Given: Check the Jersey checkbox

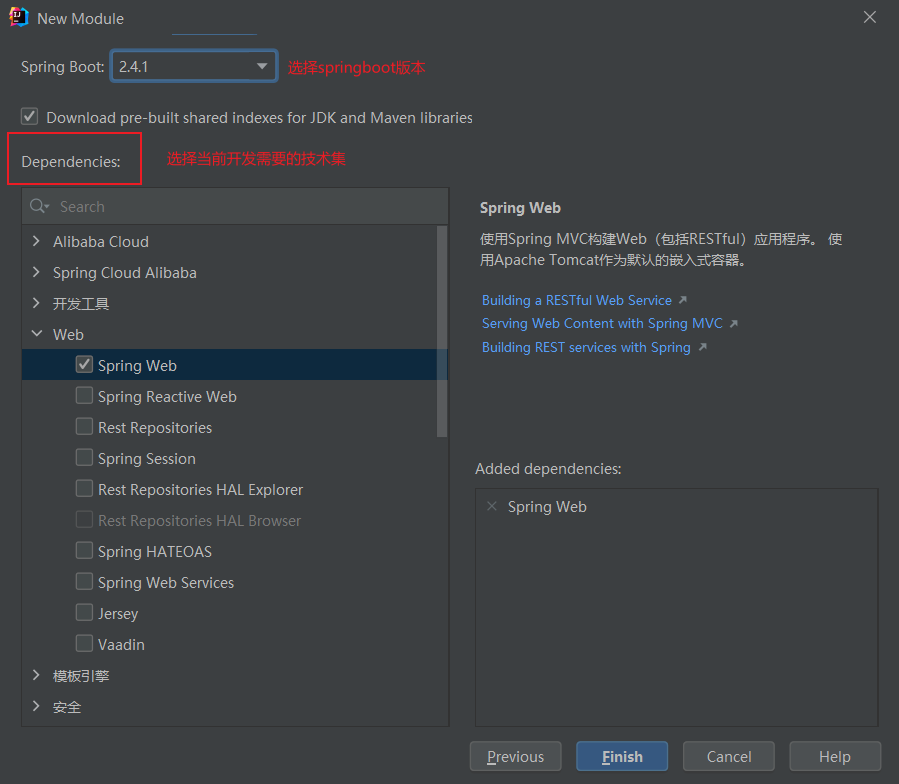Looking at the screenshot, I should click(x=84, y=612).
